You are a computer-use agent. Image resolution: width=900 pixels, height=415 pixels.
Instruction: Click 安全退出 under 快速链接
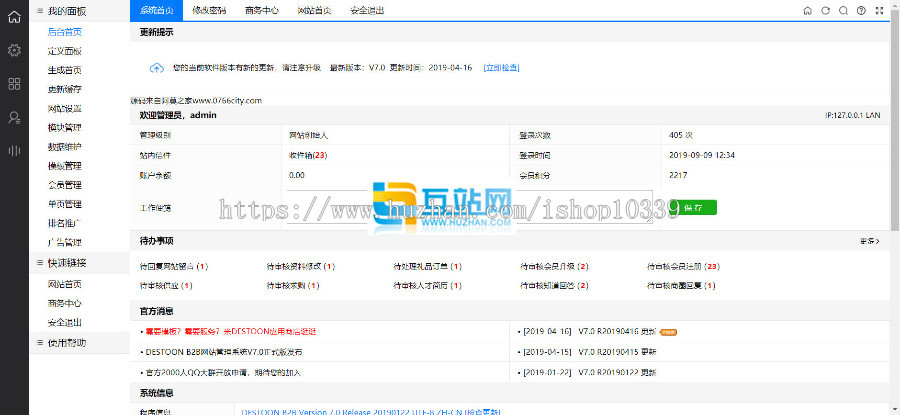coord(65,322)
